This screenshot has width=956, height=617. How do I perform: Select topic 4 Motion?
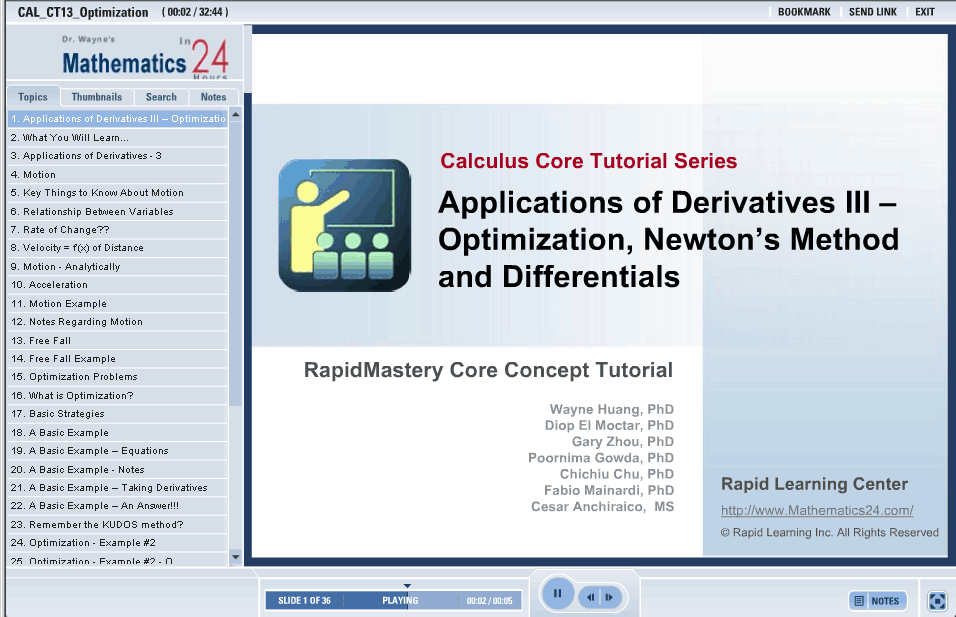(118, 174)
